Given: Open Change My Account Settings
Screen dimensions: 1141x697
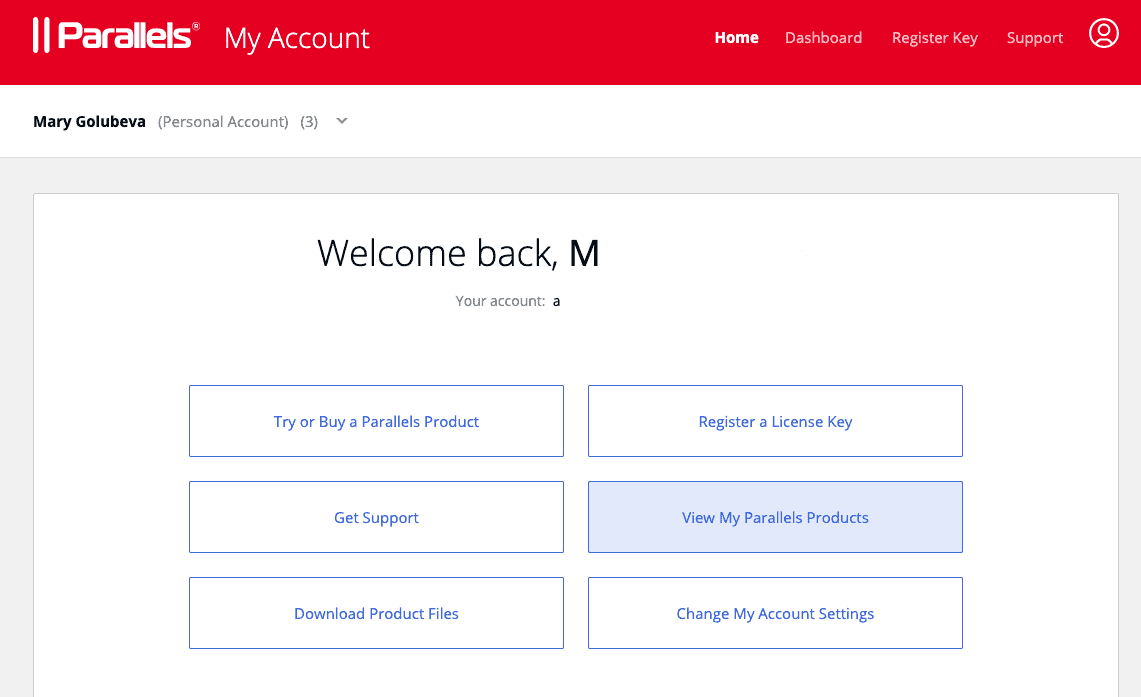Looking at the screenshot, I should tap(775, 613).
